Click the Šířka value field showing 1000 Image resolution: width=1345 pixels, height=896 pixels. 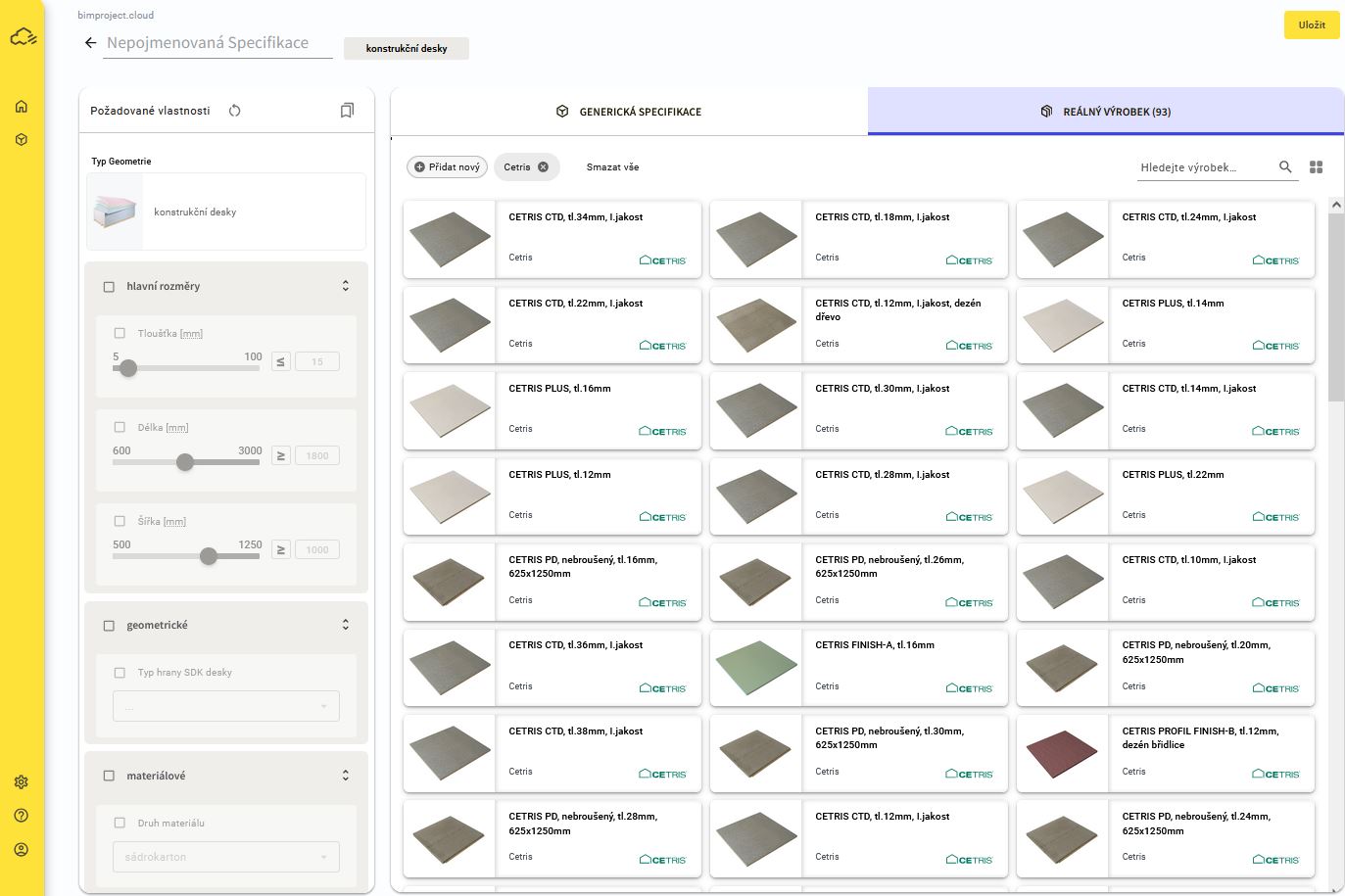tap(317, 549)
